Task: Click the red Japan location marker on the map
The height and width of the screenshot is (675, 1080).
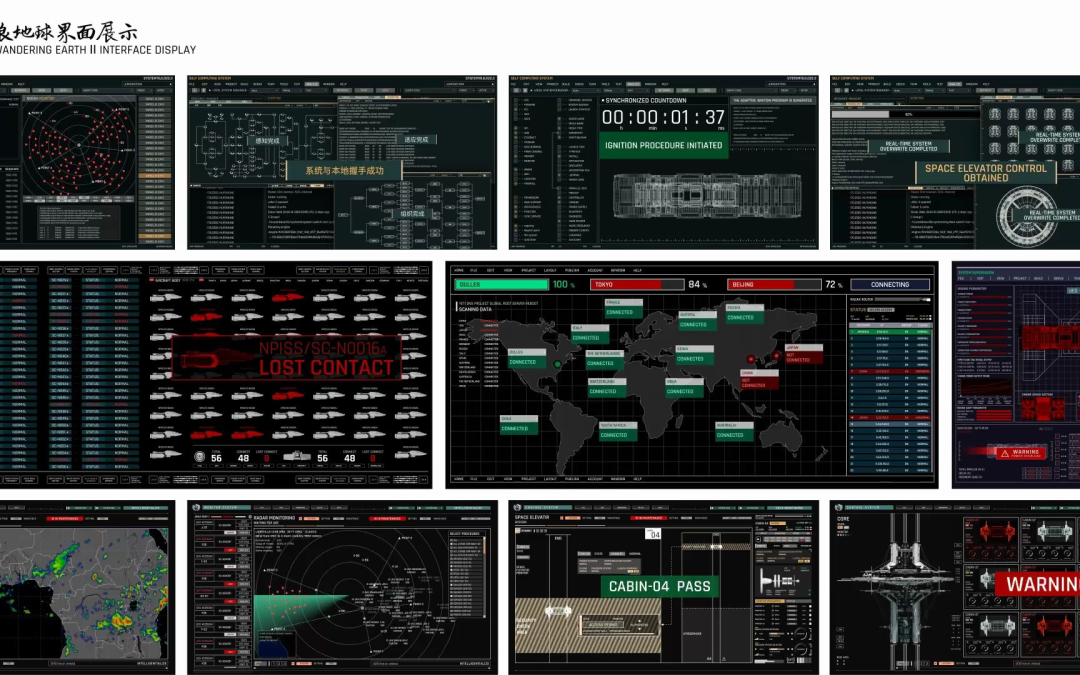Action: click(x=776, y=355)
